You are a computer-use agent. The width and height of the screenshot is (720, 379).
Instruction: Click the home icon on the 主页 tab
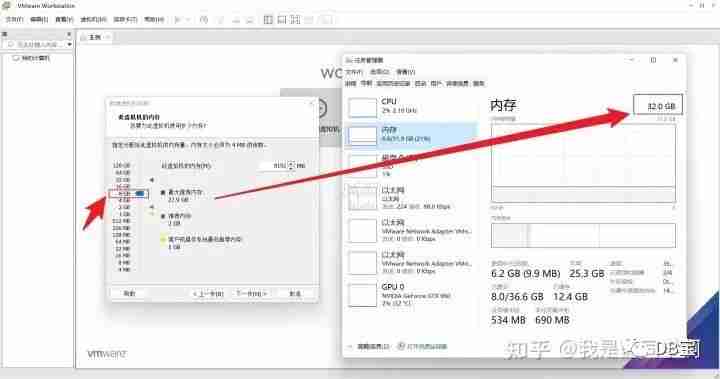coord(84,37)
